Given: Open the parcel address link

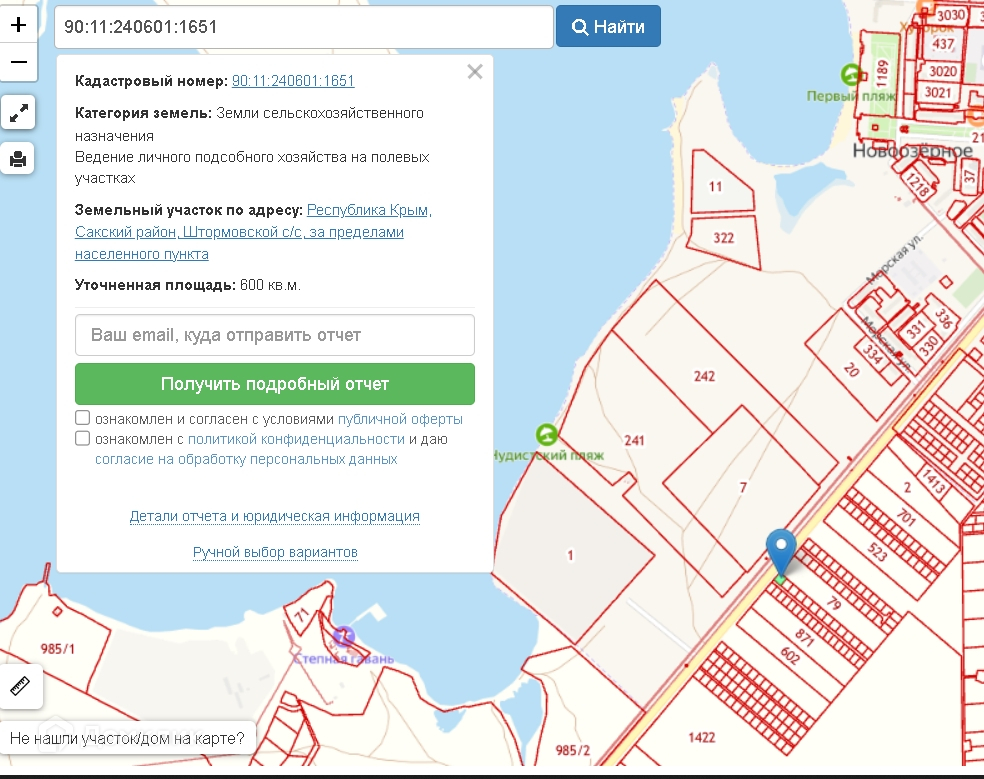Looking at the screenshot, I should [254, 232].
